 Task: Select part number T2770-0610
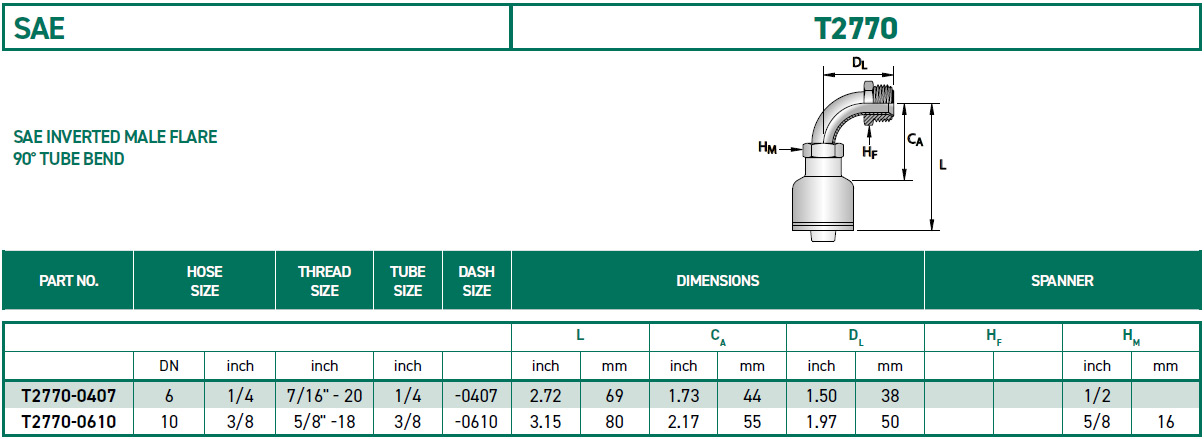pos(68,422)
